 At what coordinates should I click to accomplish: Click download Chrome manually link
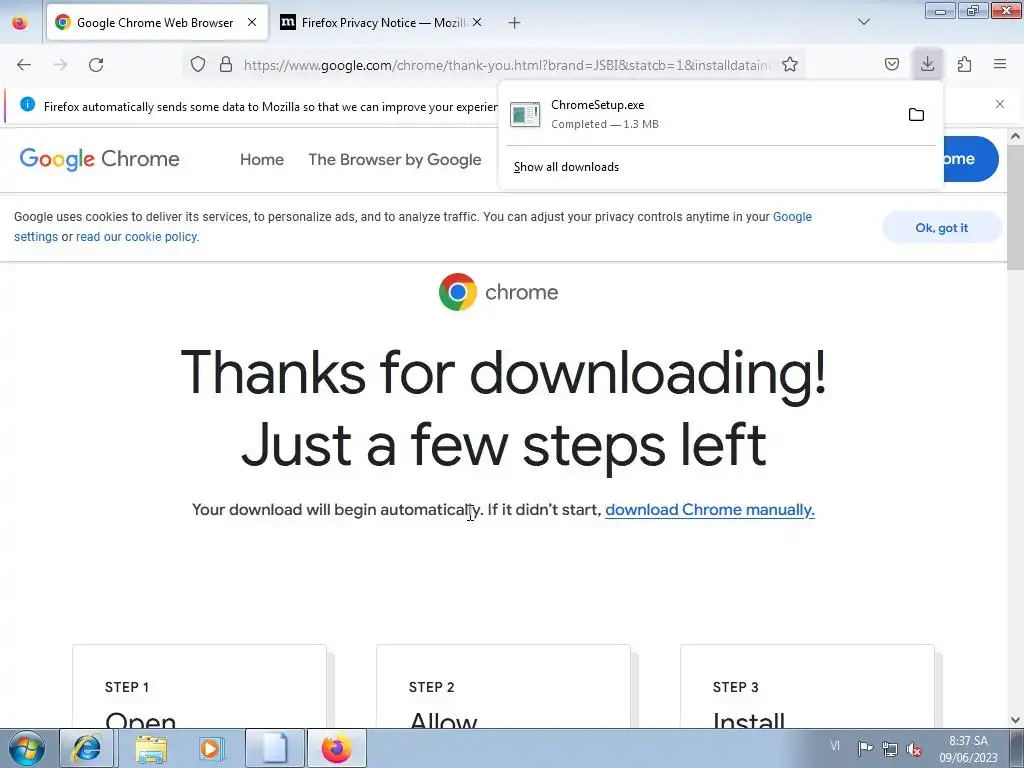pos(710,509)
